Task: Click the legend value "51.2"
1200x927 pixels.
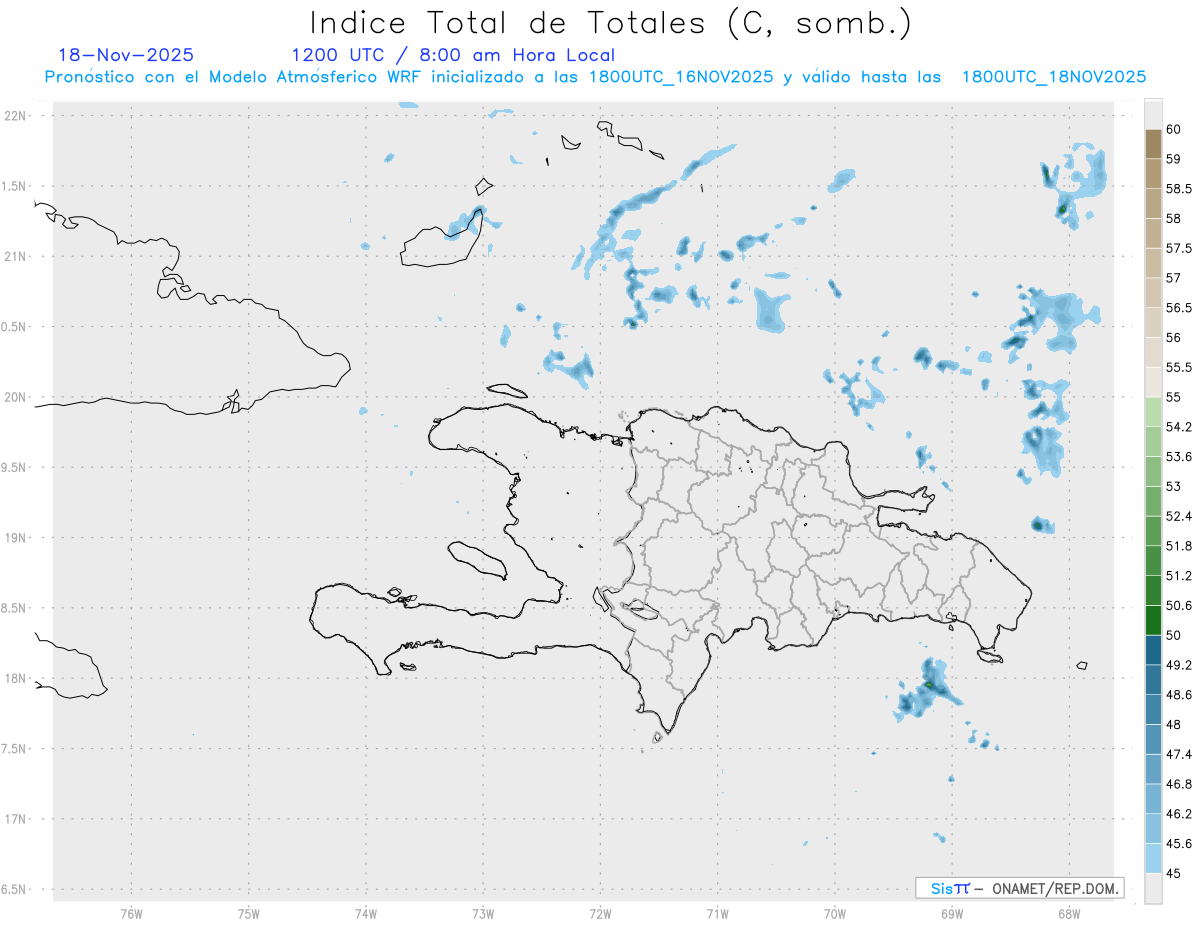Action: [1179, 576]
